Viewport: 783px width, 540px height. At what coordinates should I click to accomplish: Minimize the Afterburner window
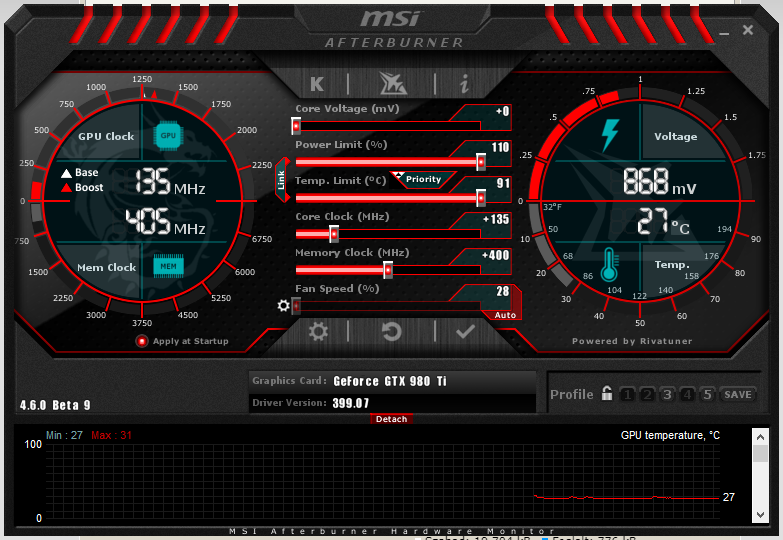tap(724, 32)
